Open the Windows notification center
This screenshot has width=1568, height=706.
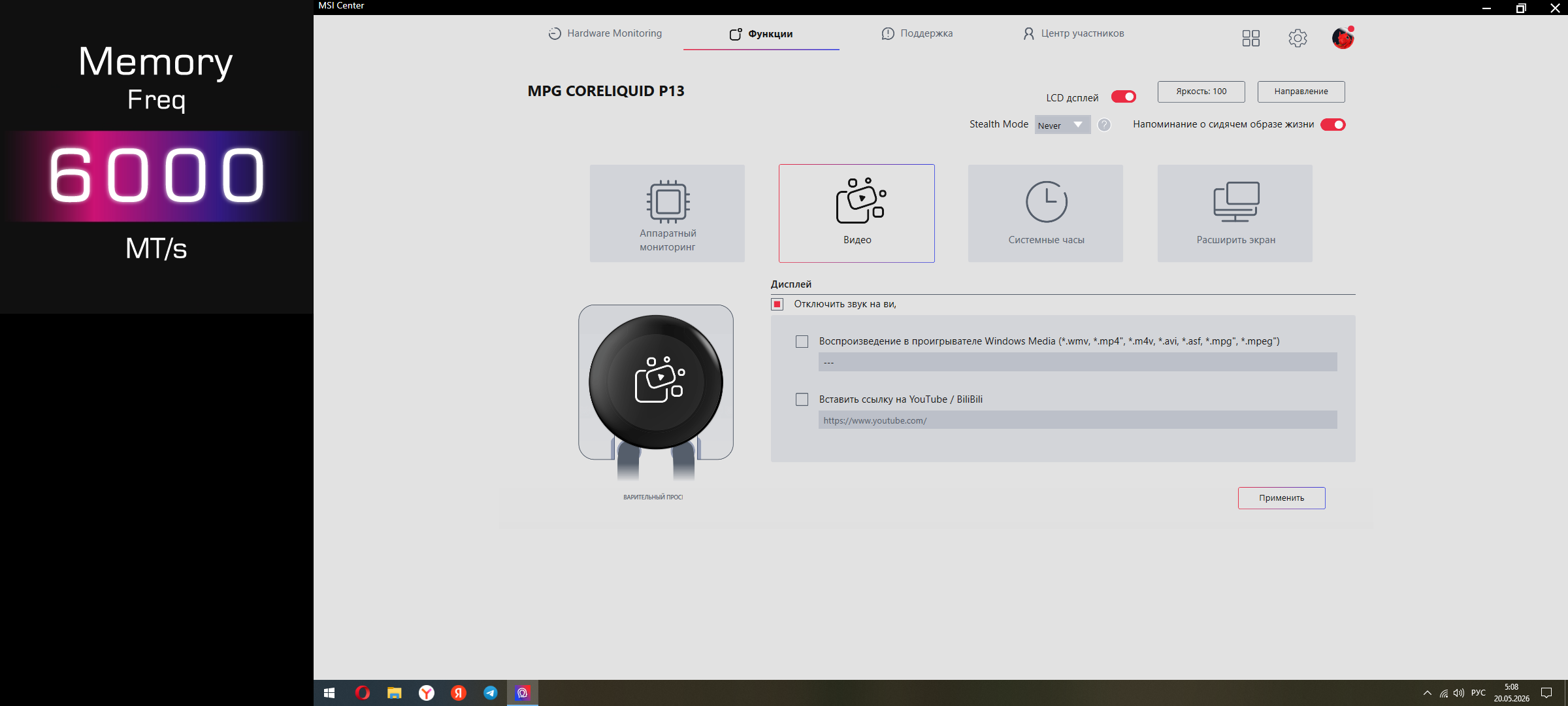[1546, 693]
